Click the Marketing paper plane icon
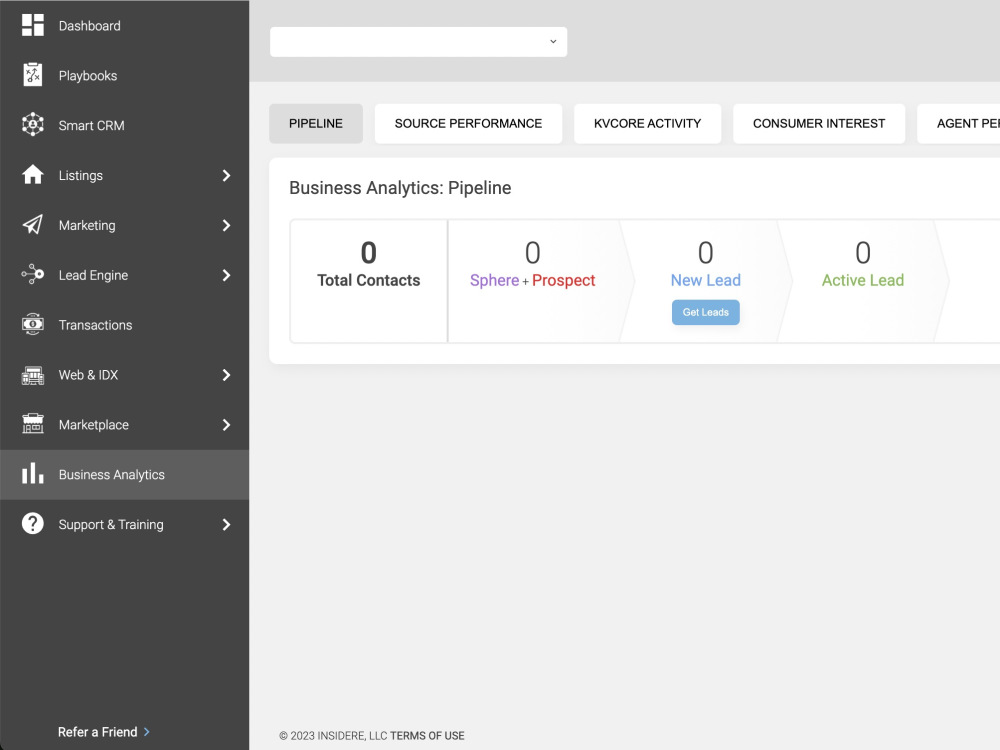 33,224
